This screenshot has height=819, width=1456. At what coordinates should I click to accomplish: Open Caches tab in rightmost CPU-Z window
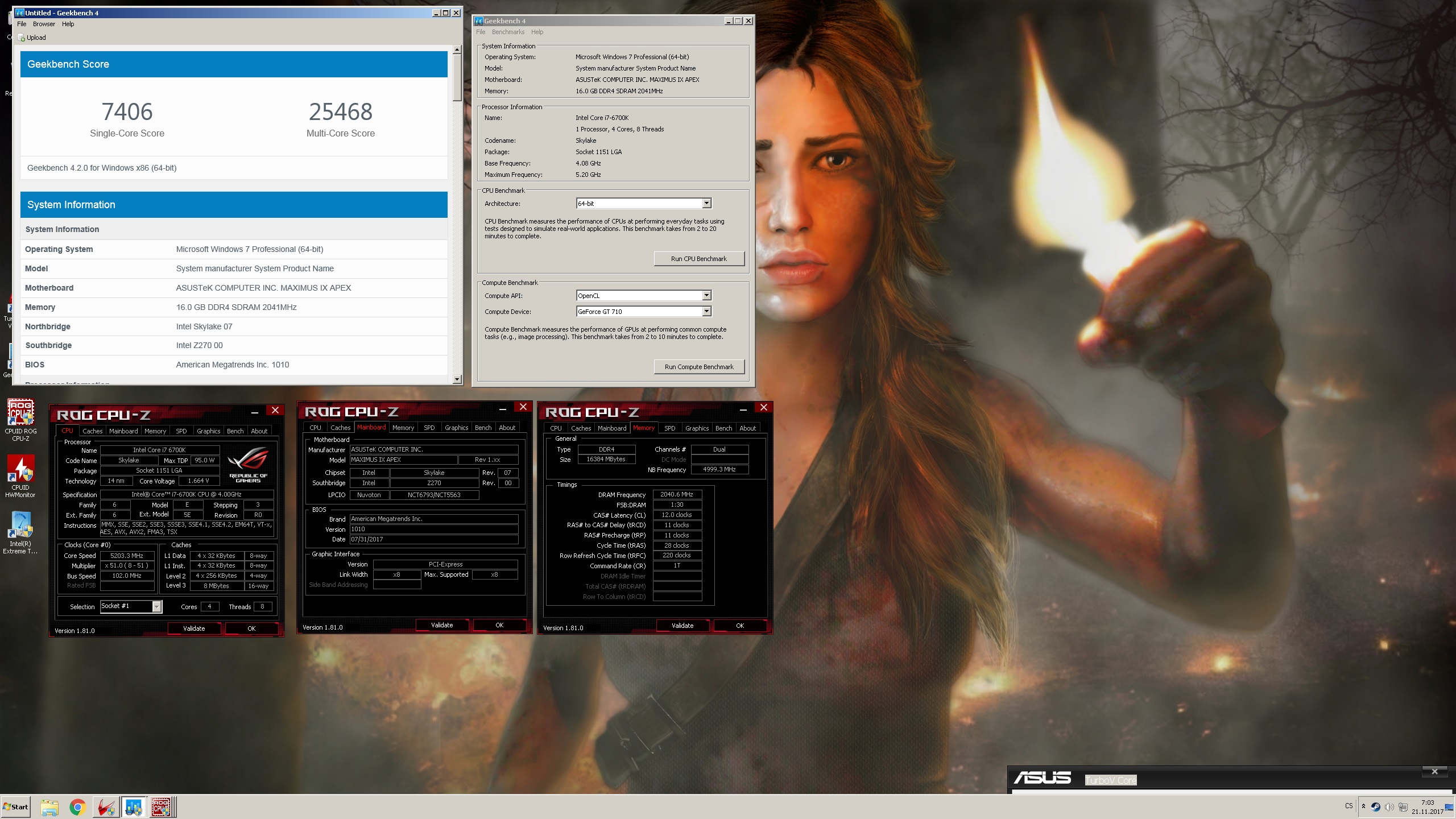(581, 428)
